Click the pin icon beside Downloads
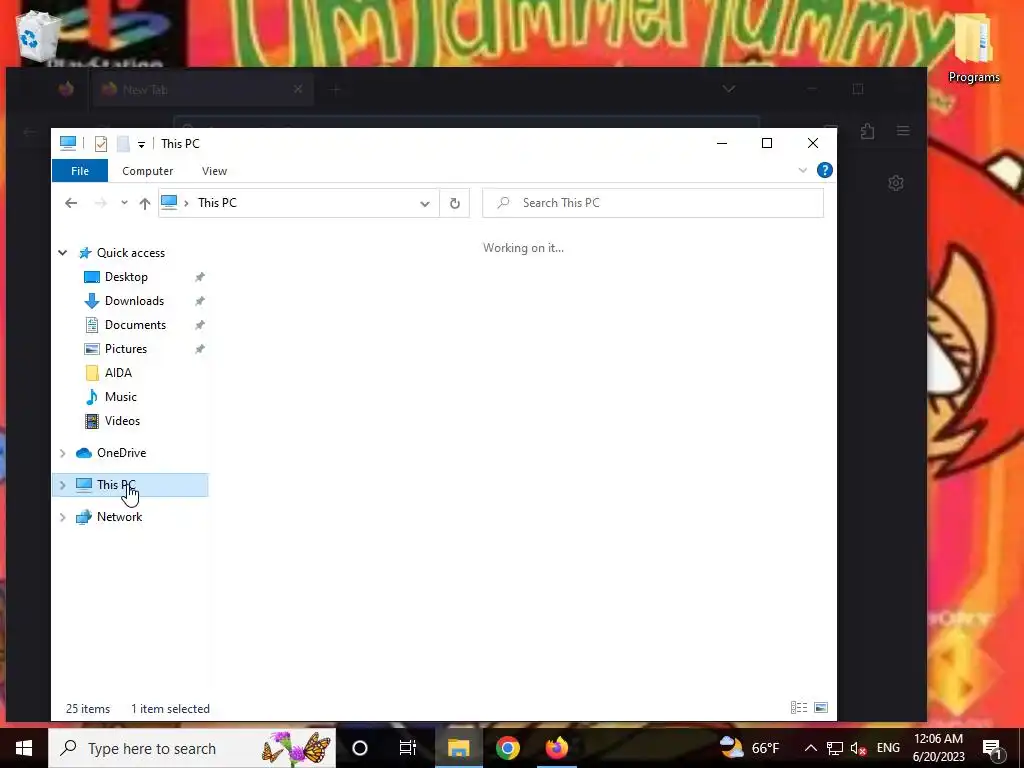This screenshot has width=1024, height=768. point(200,301)
